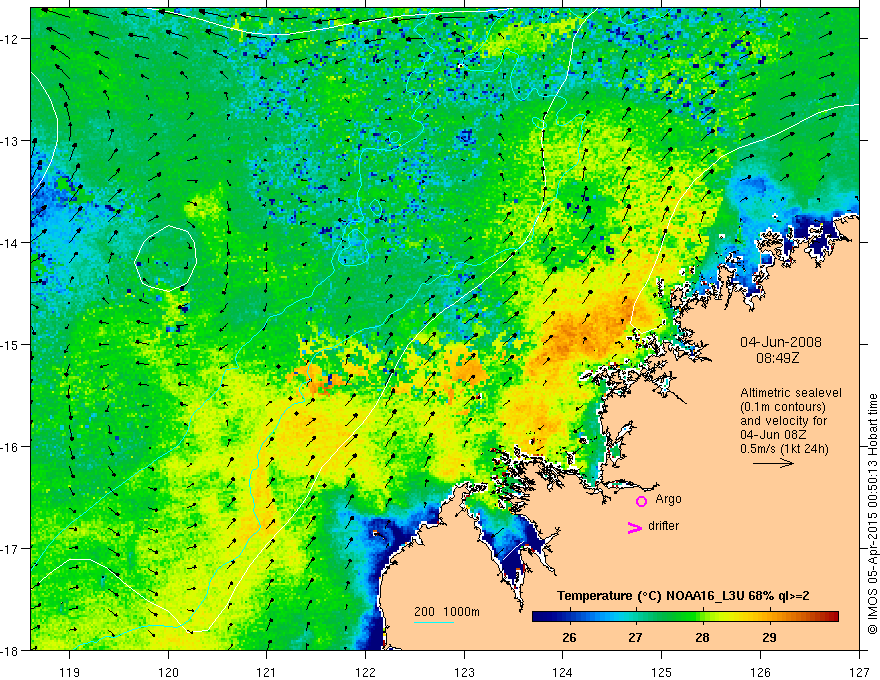Screen dimensions: 880x680
Task: Click the '27' color bar tick label
Action: 635,637
